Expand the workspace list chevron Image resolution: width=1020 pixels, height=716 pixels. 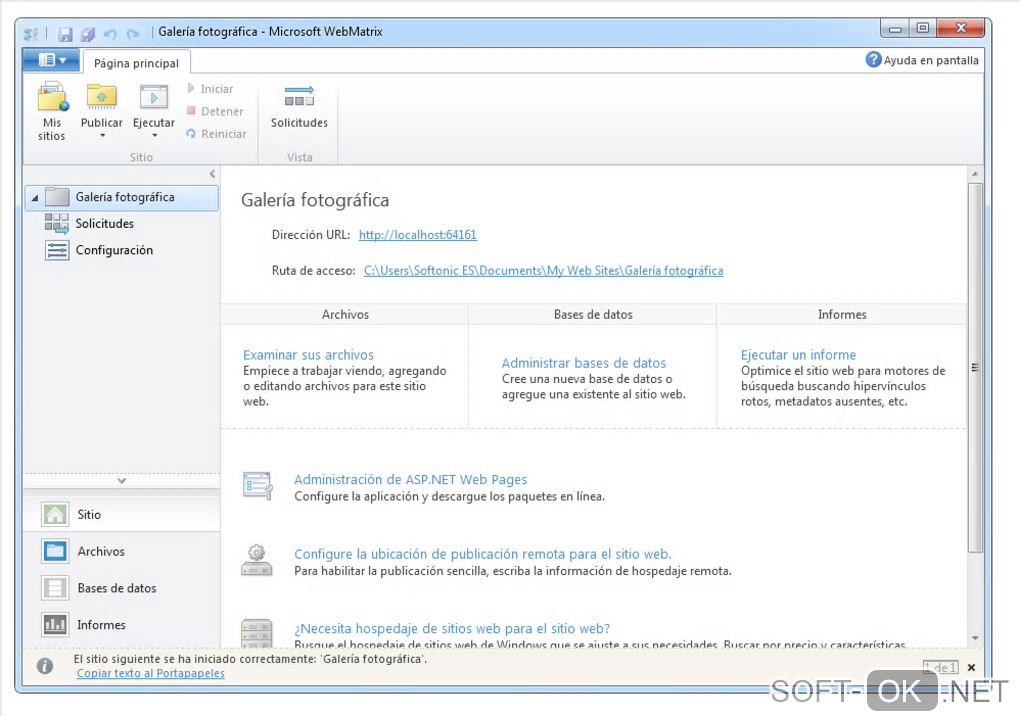pos(122,481)
